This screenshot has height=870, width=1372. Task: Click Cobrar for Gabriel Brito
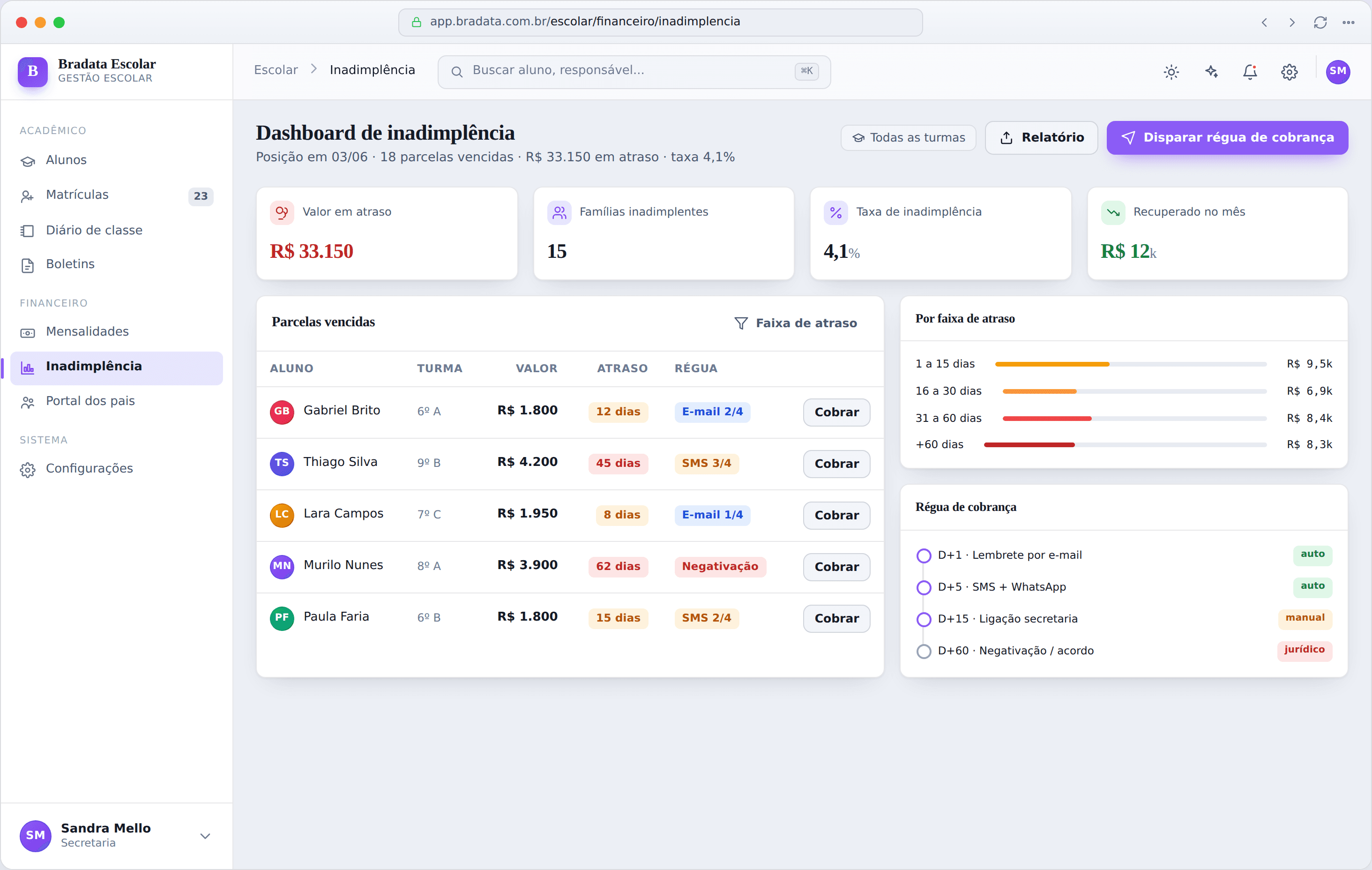pos(836,412)
